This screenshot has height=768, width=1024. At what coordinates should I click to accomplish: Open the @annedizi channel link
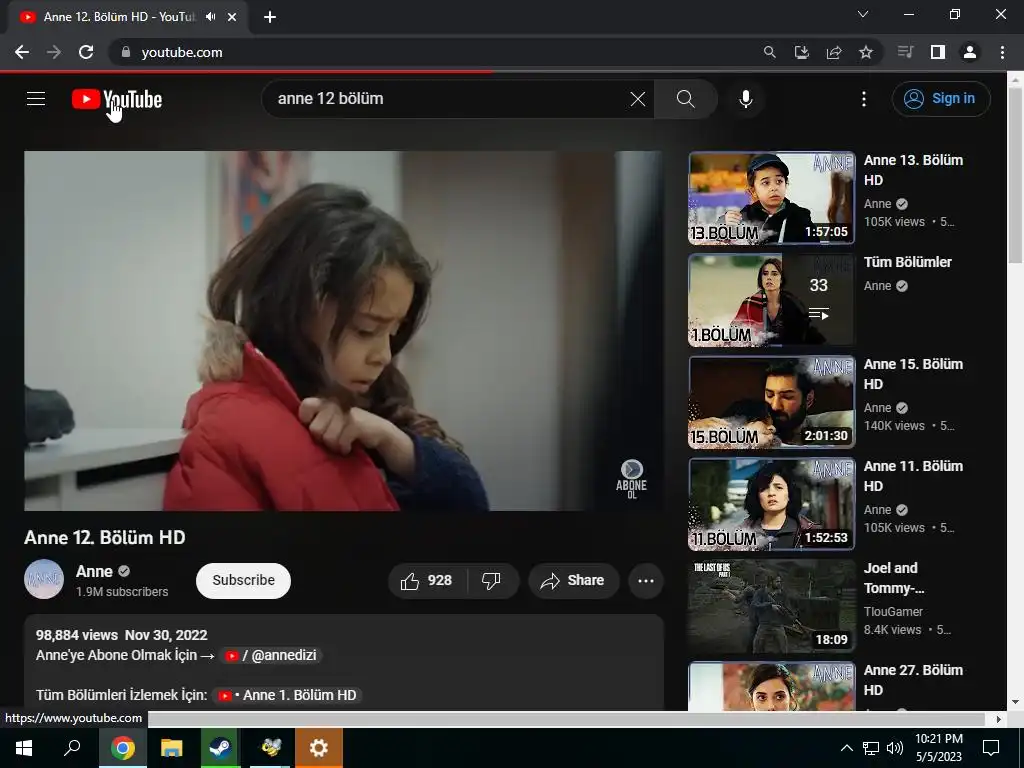(270, 655)
